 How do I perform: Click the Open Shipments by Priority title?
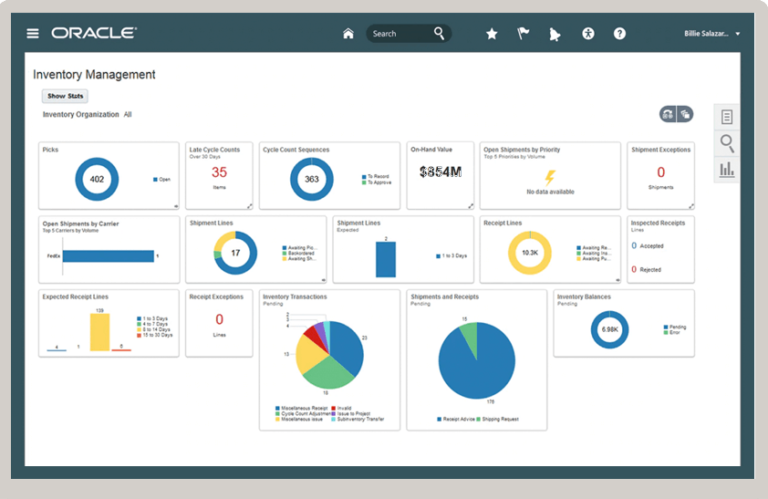click(522, 150)
